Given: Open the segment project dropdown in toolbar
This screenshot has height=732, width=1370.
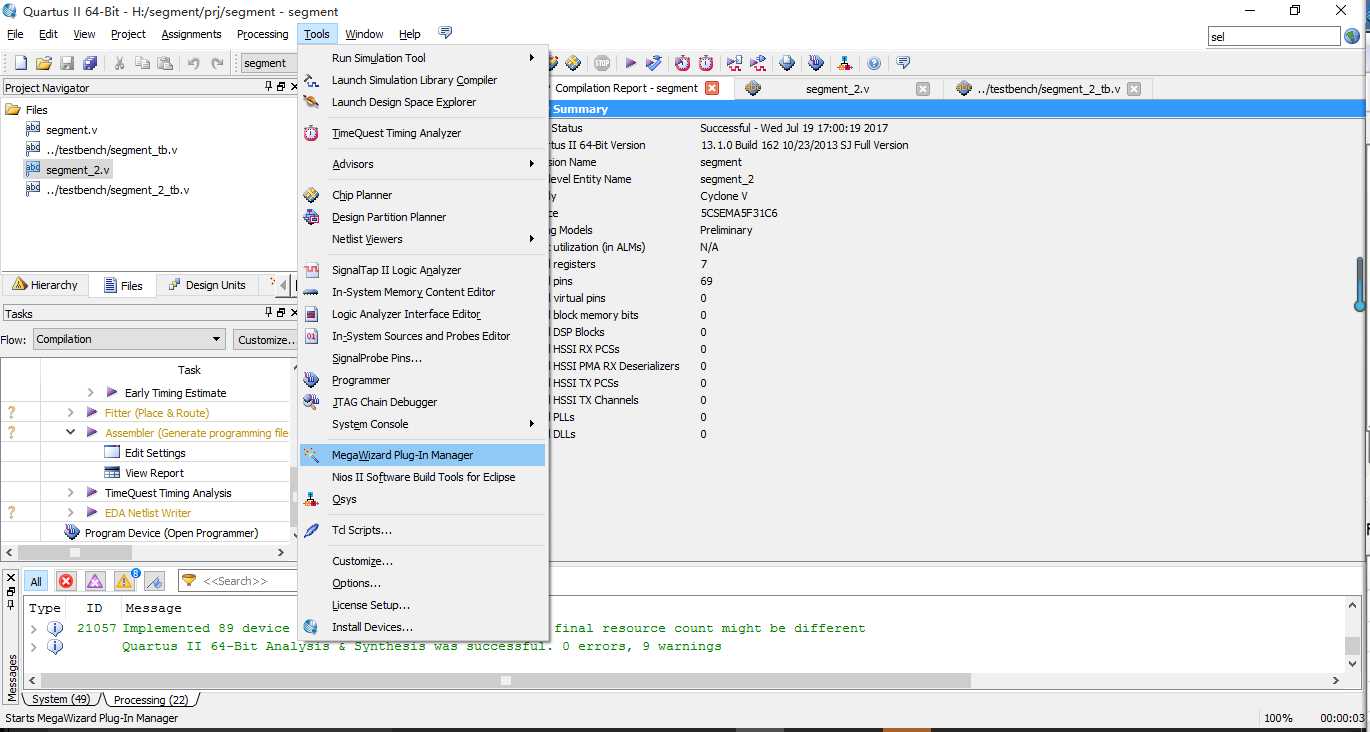Looking at the screenshot, I should 269,63.
